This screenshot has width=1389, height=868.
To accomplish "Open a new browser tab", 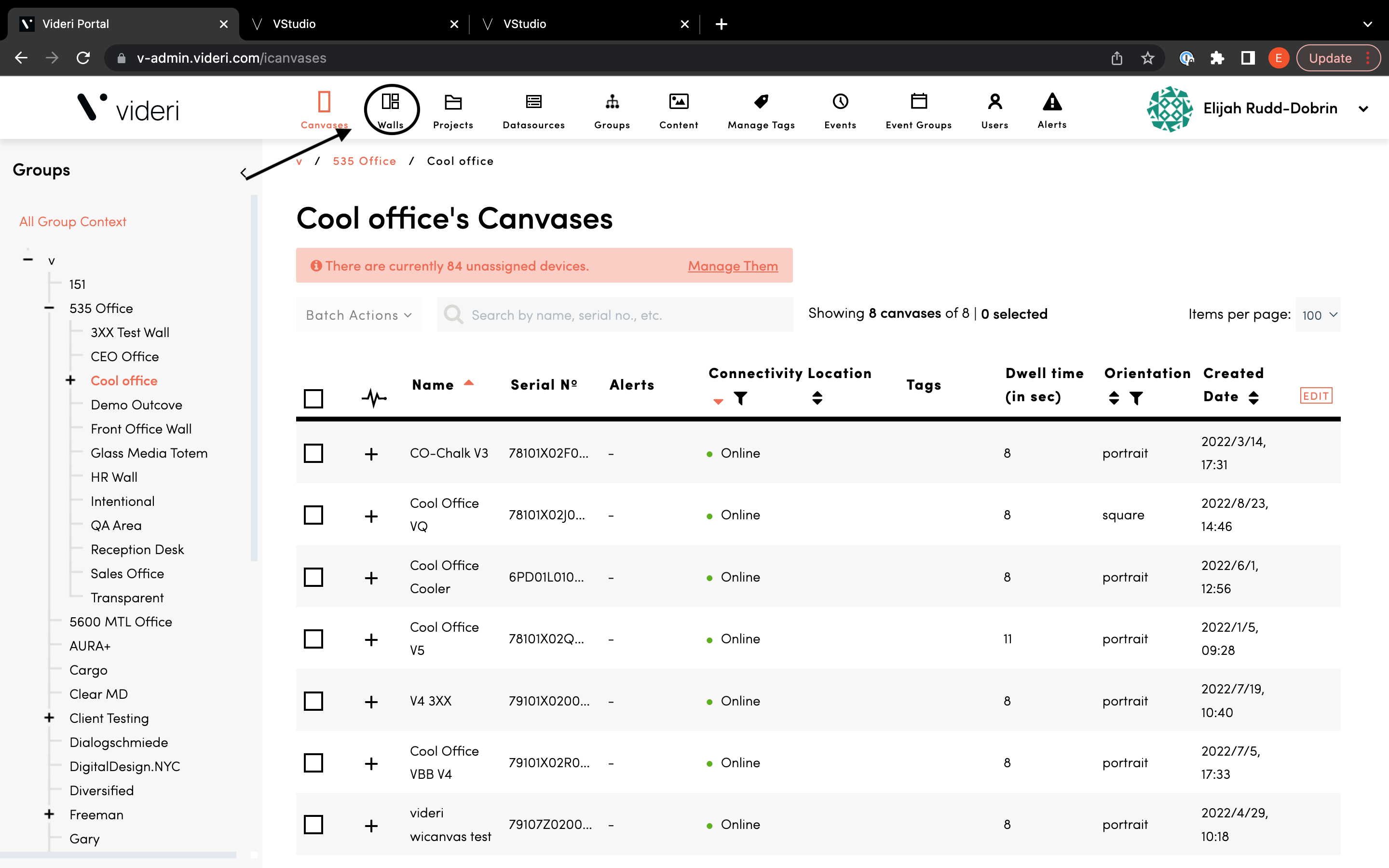I will click(x=722, y=24).
